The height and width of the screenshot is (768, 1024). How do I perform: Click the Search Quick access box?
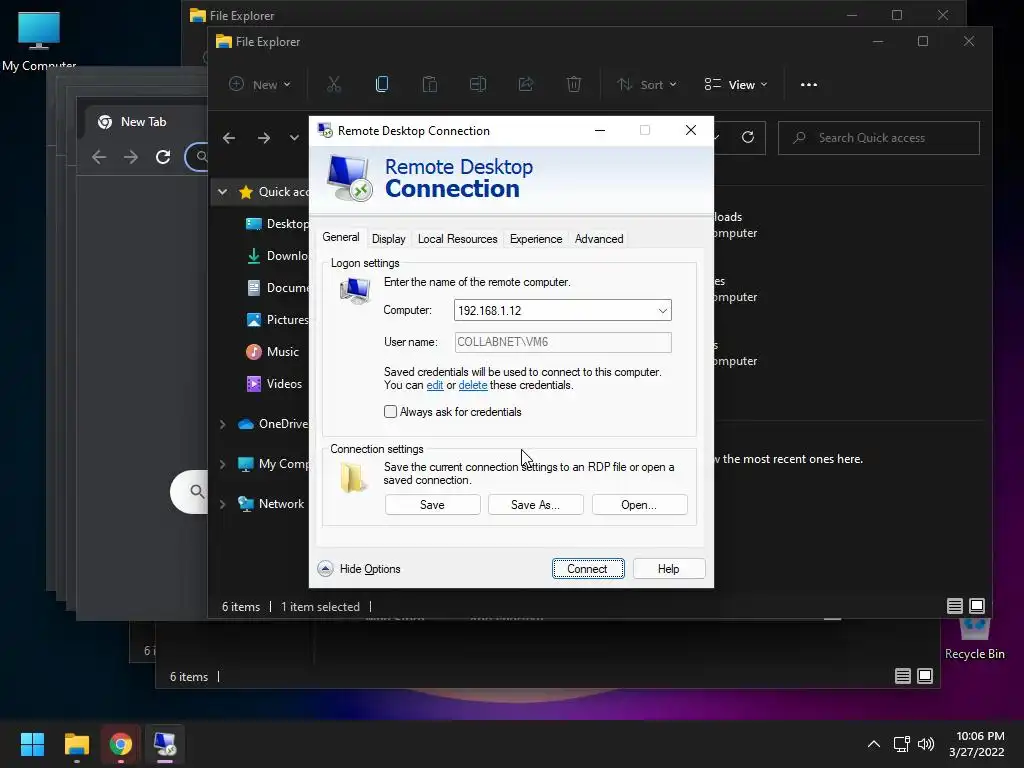click(878, 138)
